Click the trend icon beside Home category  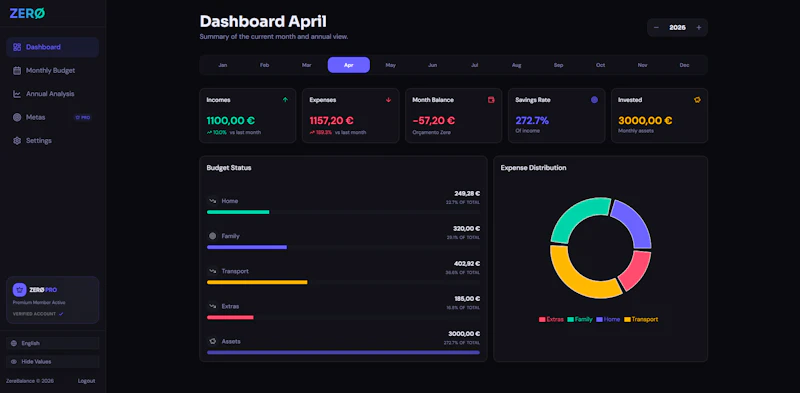pyautogui.click(x=212, y=201)
